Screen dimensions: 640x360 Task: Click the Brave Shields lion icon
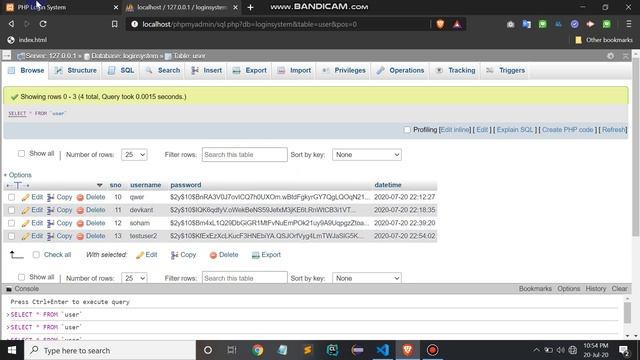[440, 24]
